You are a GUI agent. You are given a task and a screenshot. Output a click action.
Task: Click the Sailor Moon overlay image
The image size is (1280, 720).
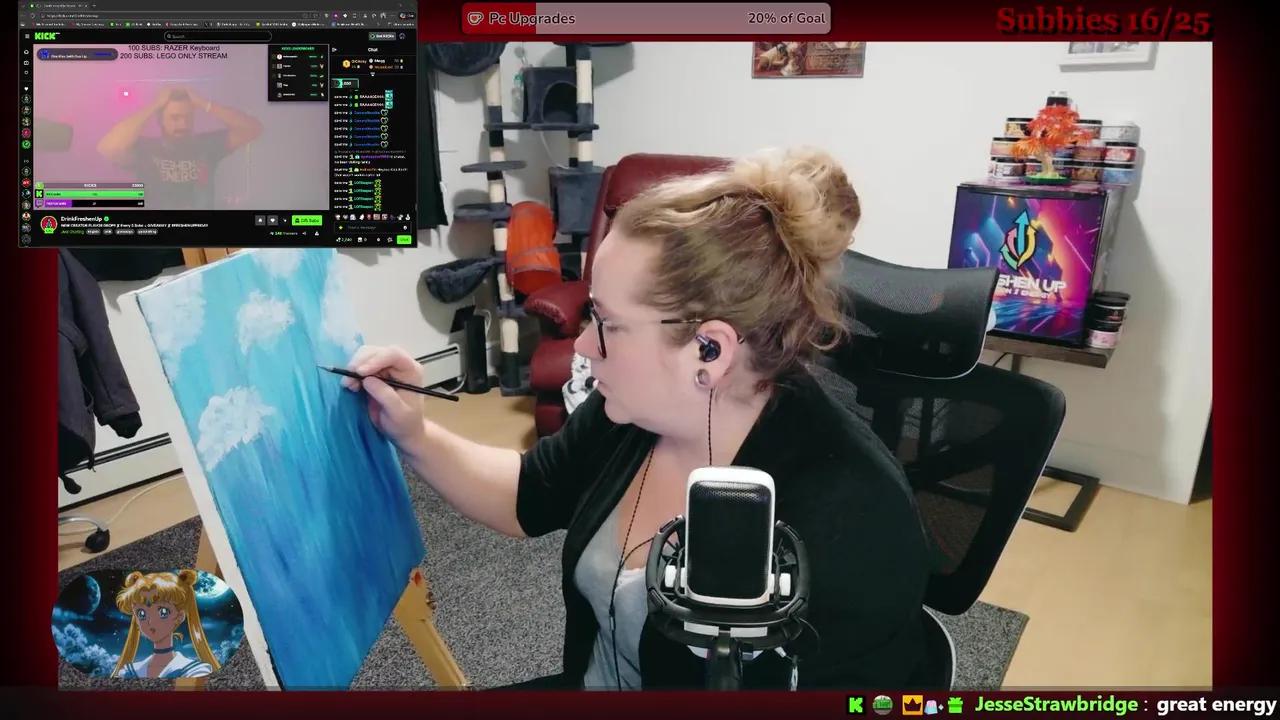click(149, 624)
